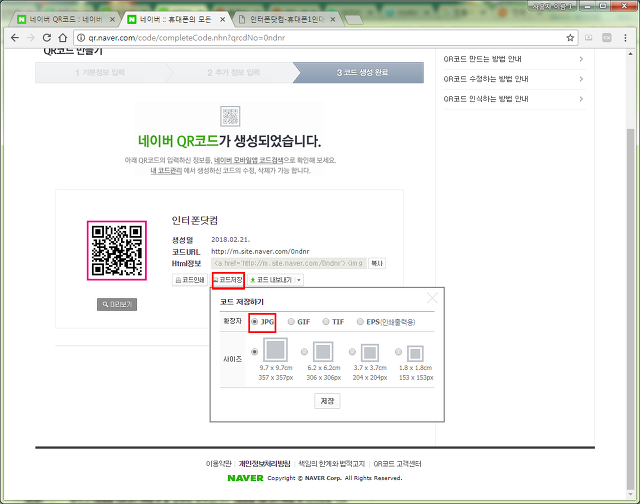Click the 코드인쇄 print button
Viewport: 640px width, 504px height.
[190, 280]
